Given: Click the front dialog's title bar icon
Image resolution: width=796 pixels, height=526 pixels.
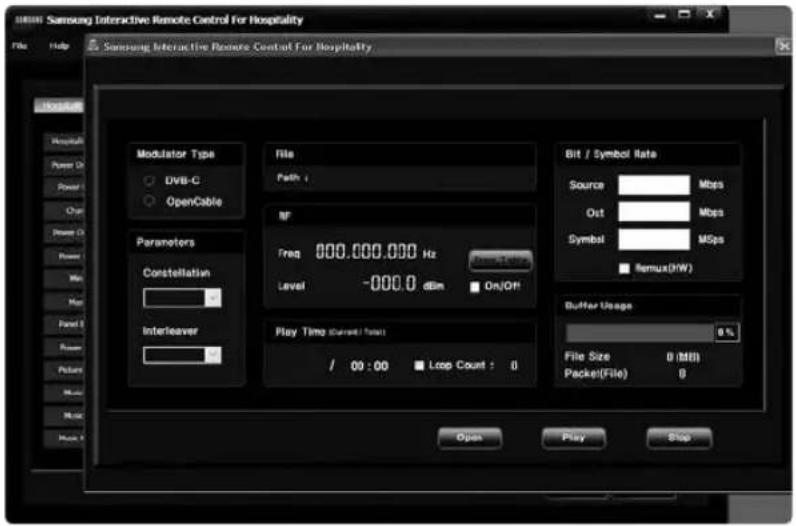Looking at the screenshot, I should point(93,46).
